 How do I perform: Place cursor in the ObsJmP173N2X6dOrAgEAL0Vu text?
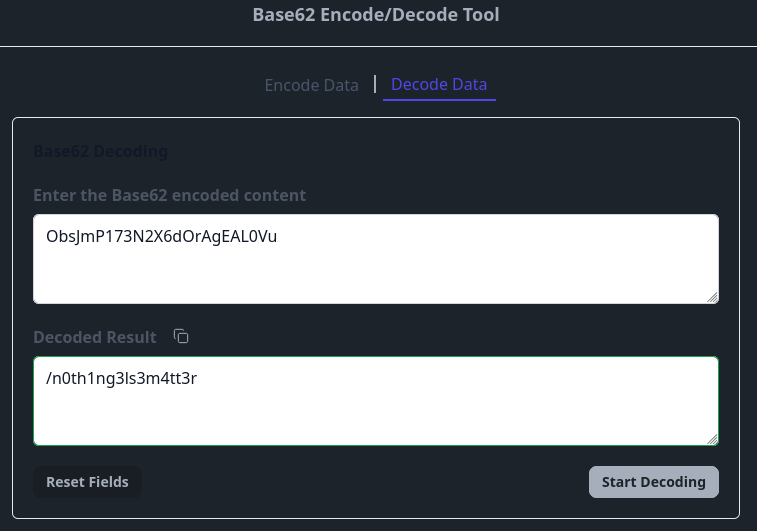pos(160,237)
